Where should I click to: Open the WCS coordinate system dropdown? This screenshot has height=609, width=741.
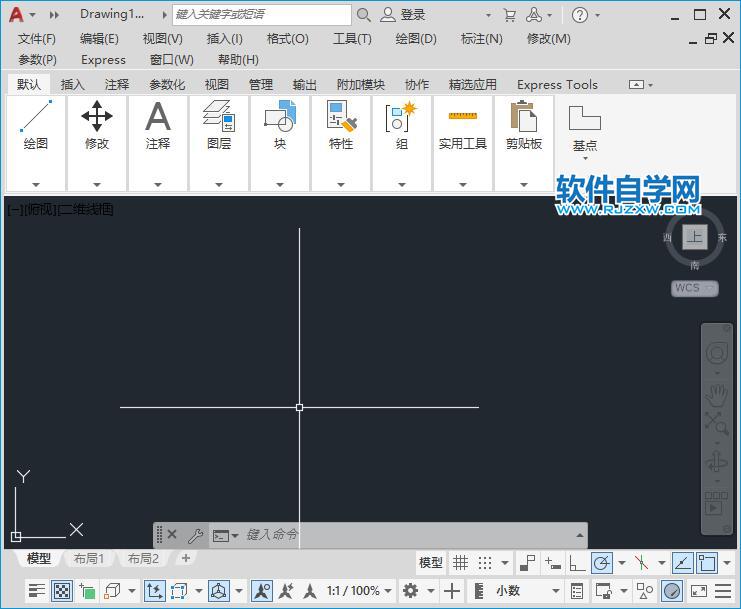pyautogui.click(x=695, y=288)
